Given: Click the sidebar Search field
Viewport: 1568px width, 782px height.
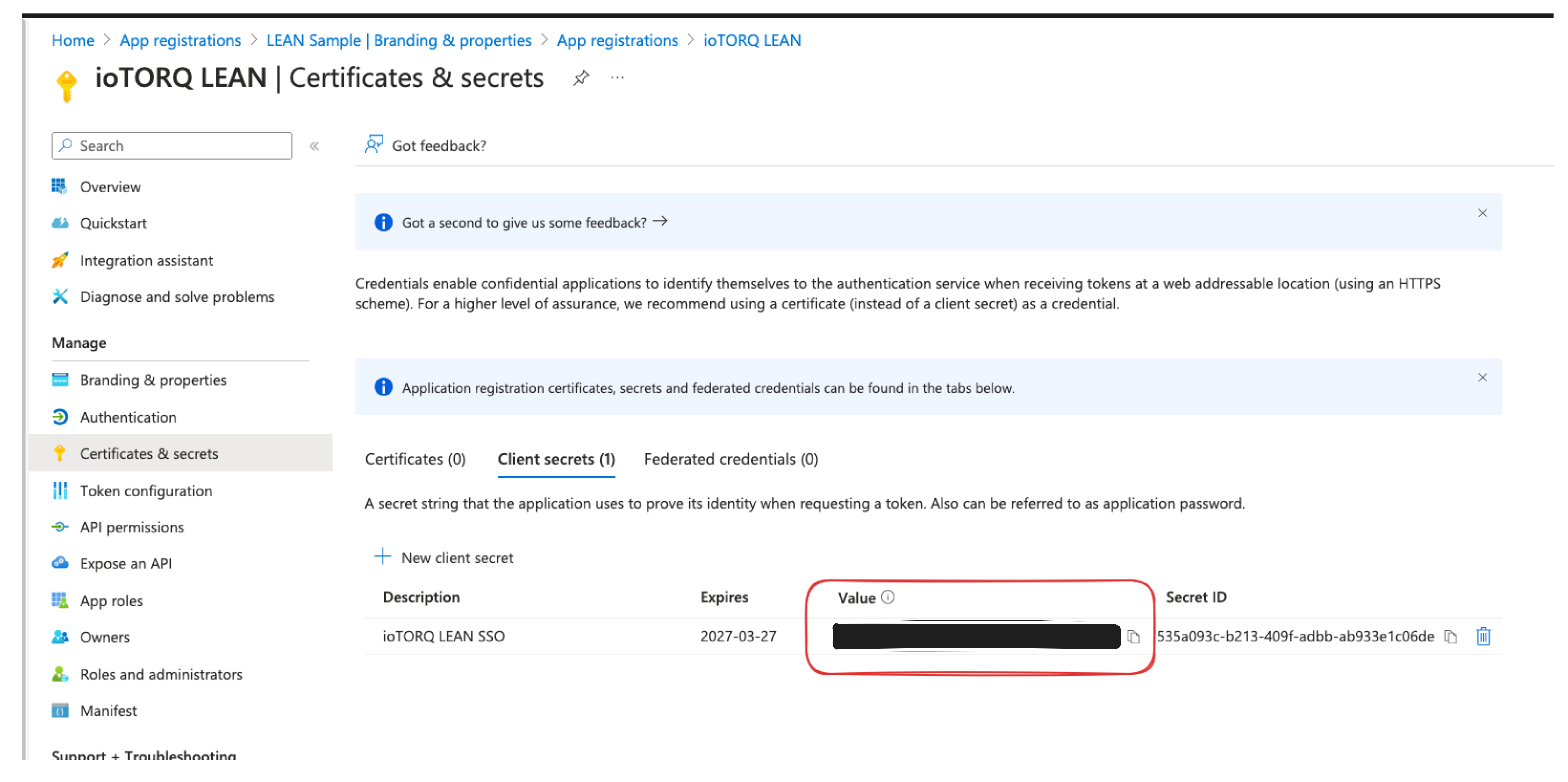Looking at the screenshot, I should [x=172, y=146].
